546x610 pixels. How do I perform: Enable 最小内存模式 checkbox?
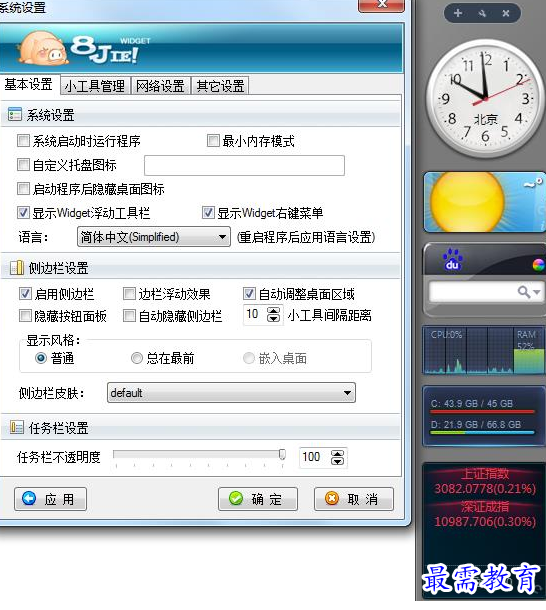coord(213,140)
